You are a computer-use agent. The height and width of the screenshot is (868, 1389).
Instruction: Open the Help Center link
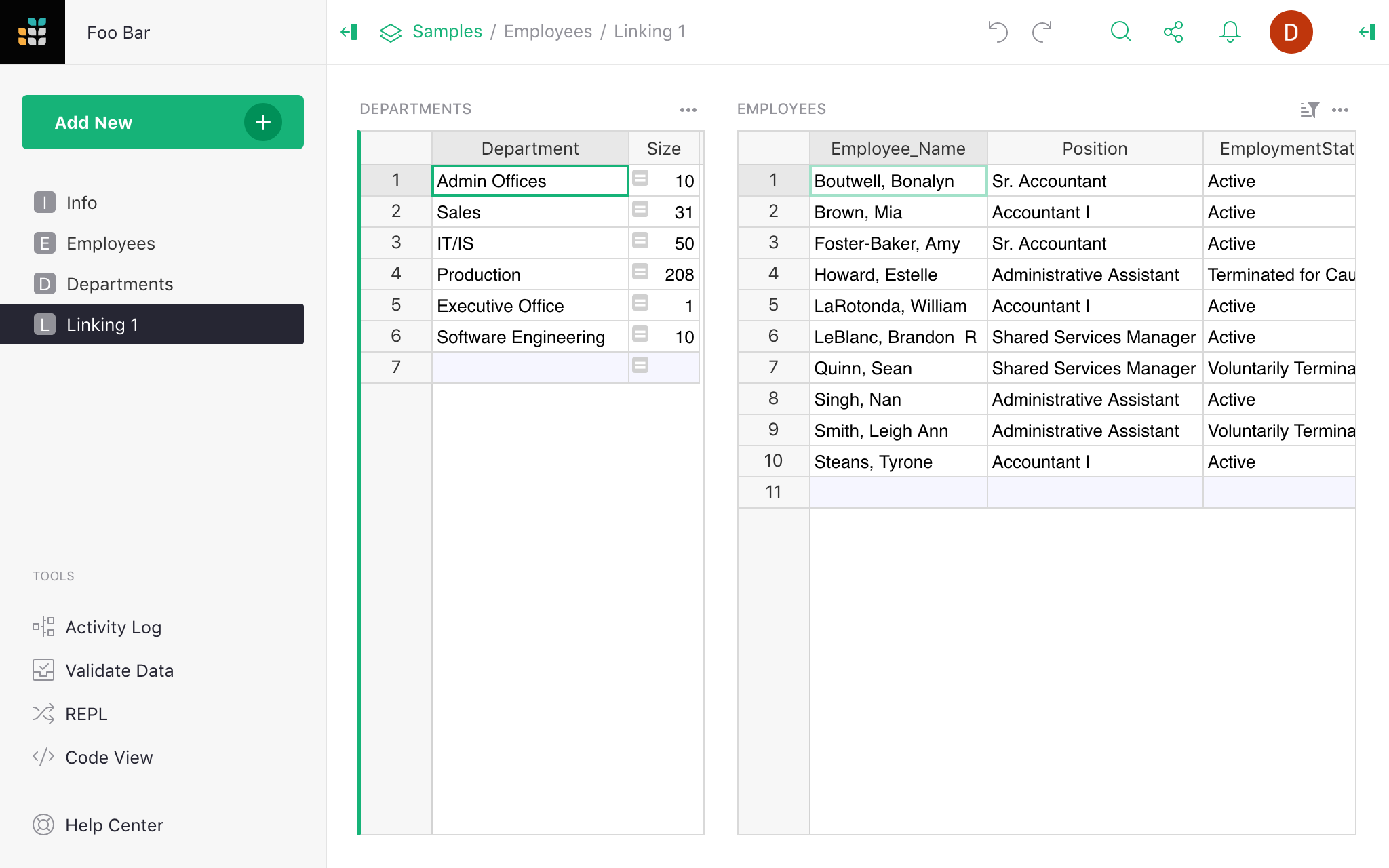(113, 824)
